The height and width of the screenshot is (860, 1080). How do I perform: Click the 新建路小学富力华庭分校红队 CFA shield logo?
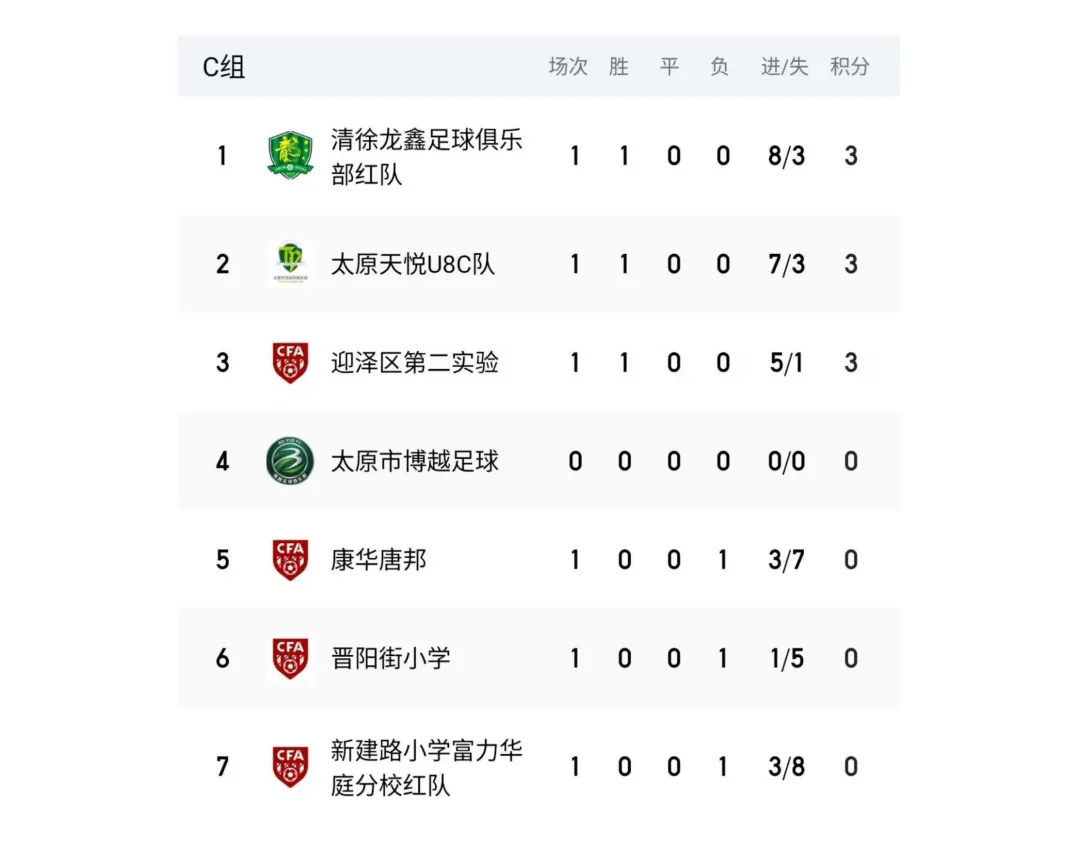pyautogui.click(x=290, y=766)
